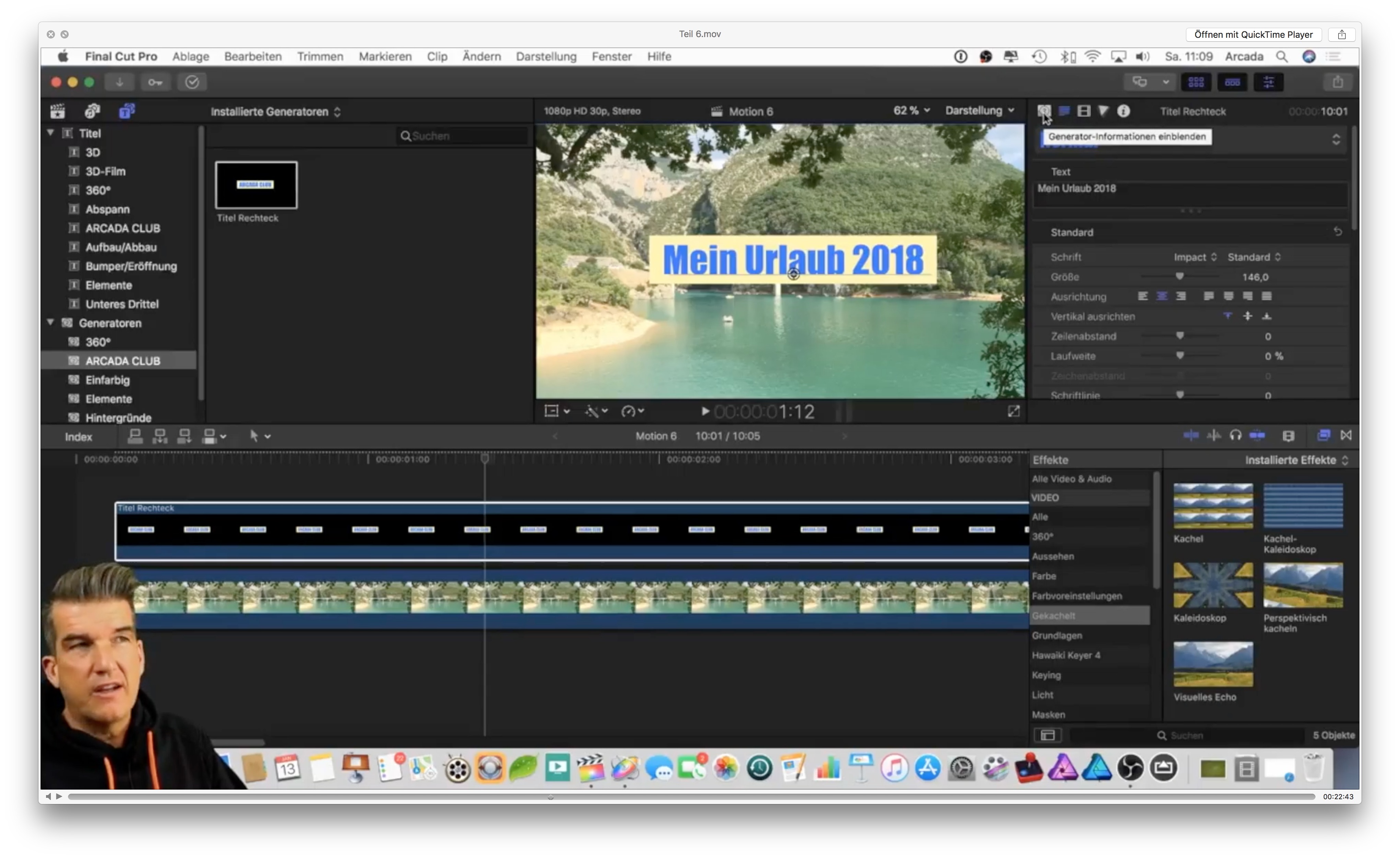Select the Gekachelt effects category
The image size is (1400, 859).
pos(1090,616)
